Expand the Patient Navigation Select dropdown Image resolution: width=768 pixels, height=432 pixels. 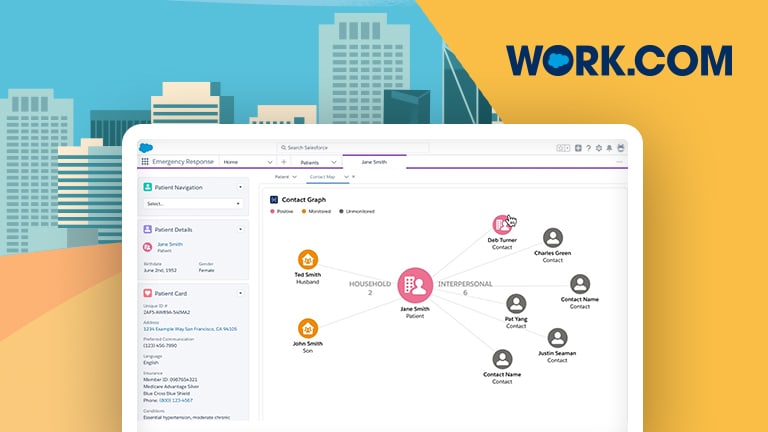pyautogui.click(x=194, y=203)
